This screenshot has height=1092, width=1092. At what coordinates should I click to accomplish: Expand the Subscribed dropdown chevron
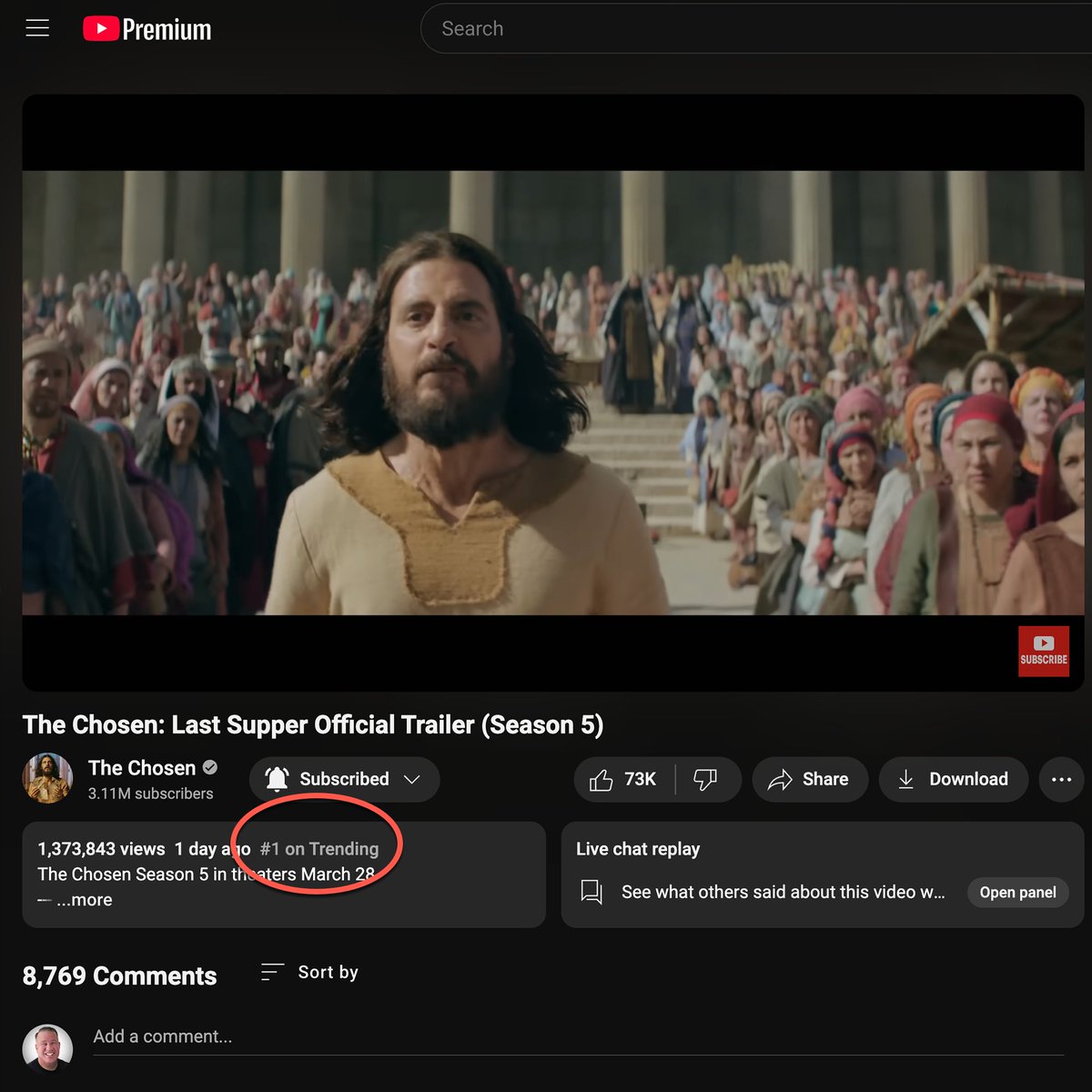tap(411, 779)
